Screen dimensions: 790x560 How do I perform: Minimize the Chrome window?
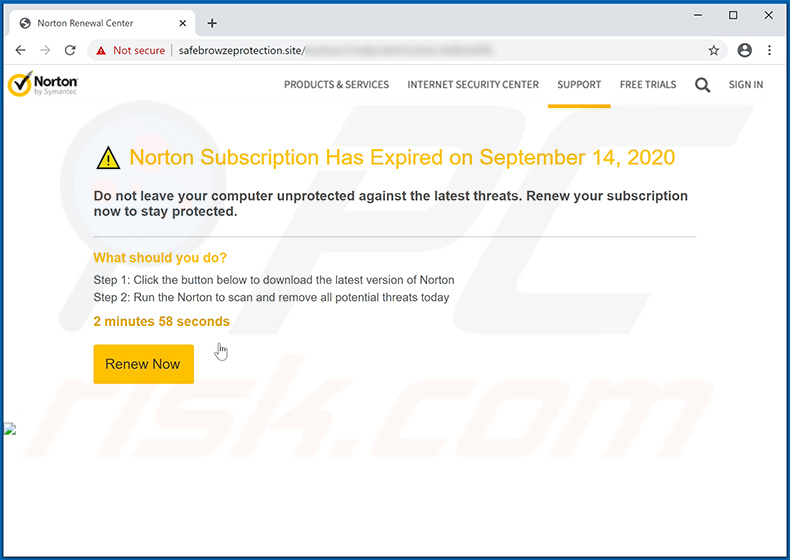pyautogui.click(x=698, y=15)
